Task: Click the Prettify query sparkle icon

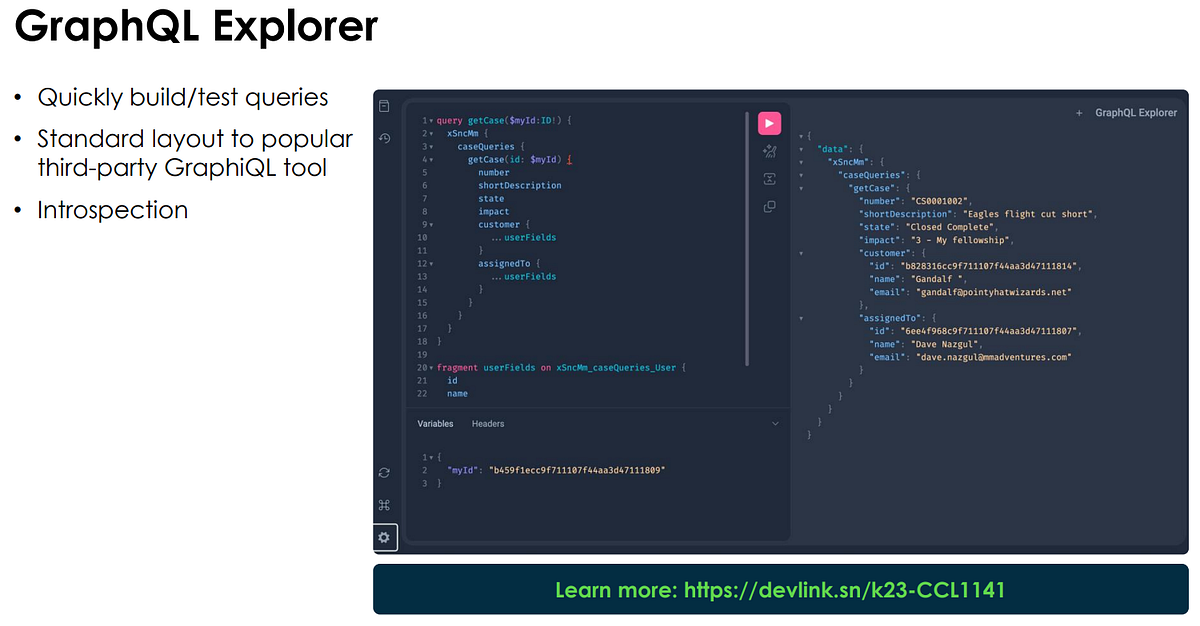Action: click(x=769, y=151)
